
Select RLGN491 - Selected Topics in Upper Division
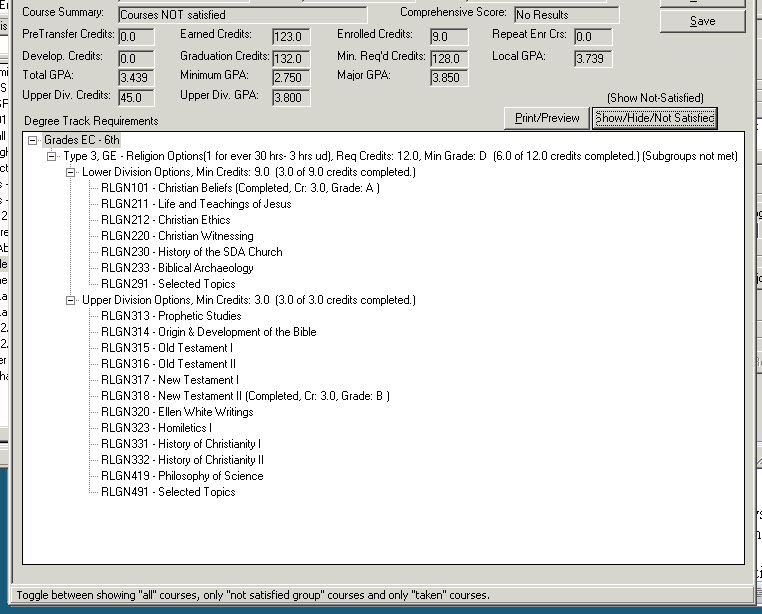tap(168, 492)
